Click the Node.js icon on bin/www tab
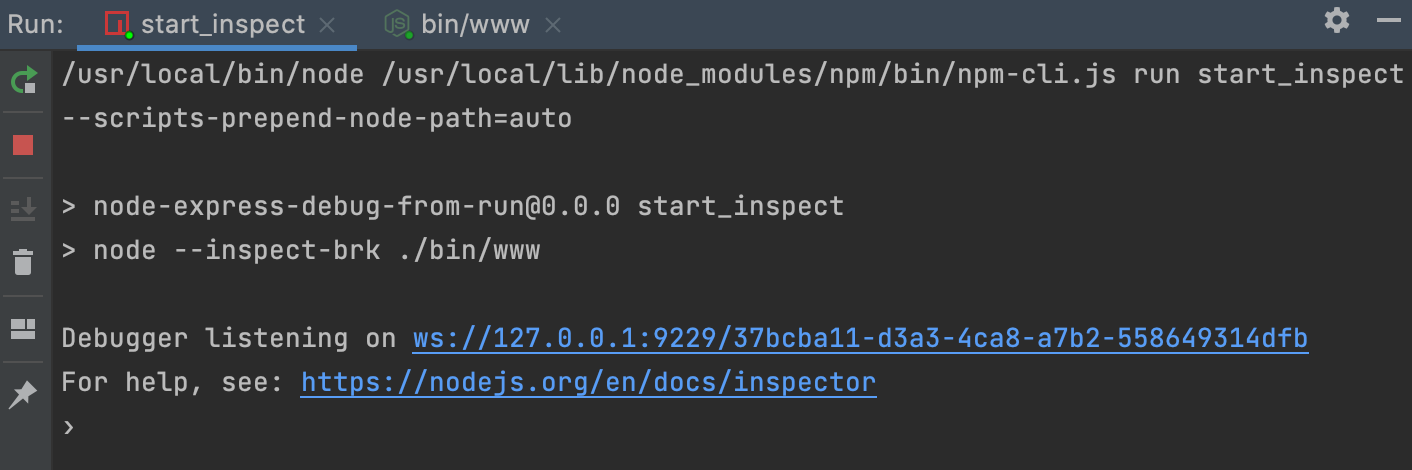Viewport: 1412px width, 470px height. [x=399, y=25]
